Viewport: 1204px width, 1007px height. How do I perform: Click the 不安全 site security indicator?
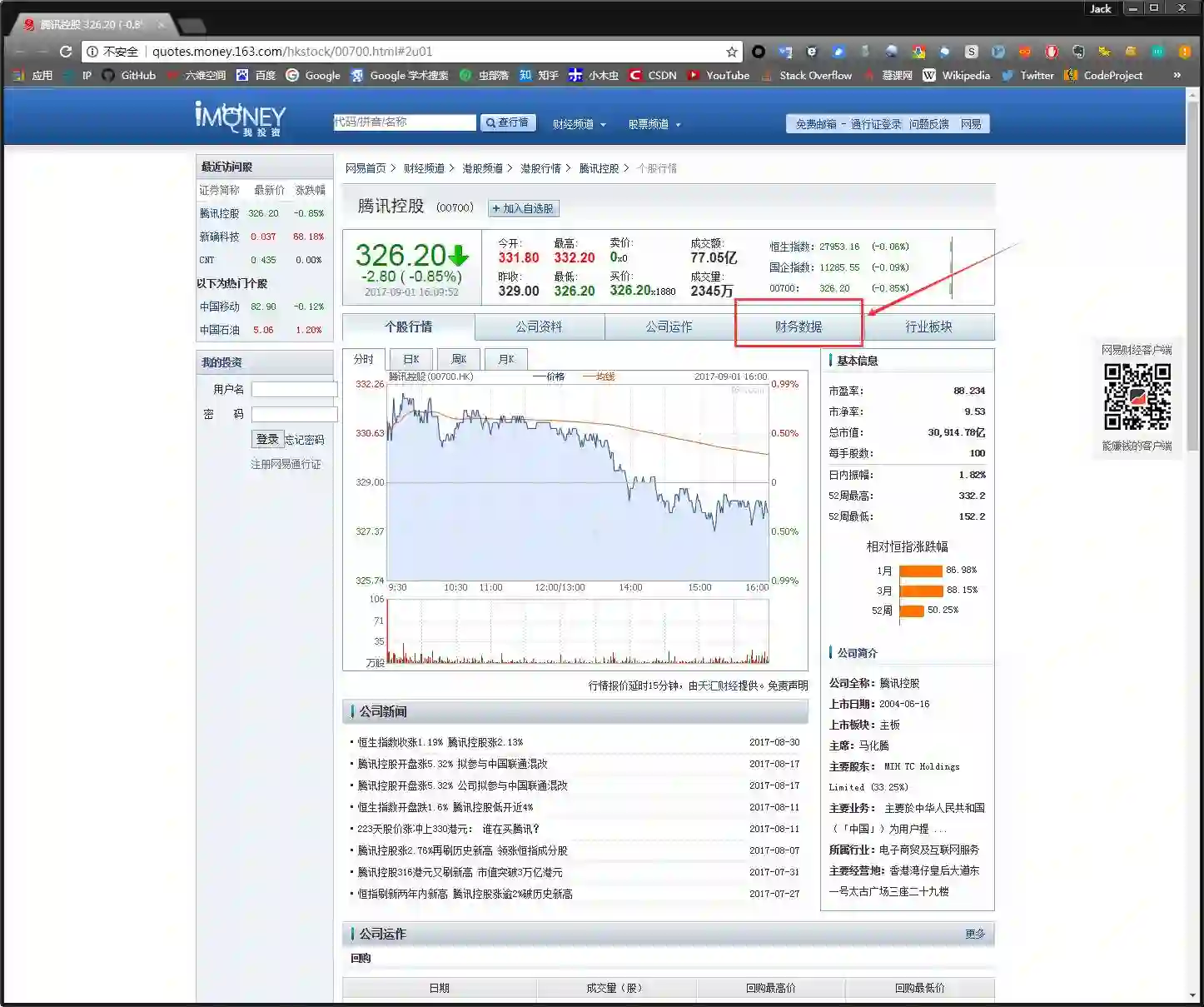(112, 52)
